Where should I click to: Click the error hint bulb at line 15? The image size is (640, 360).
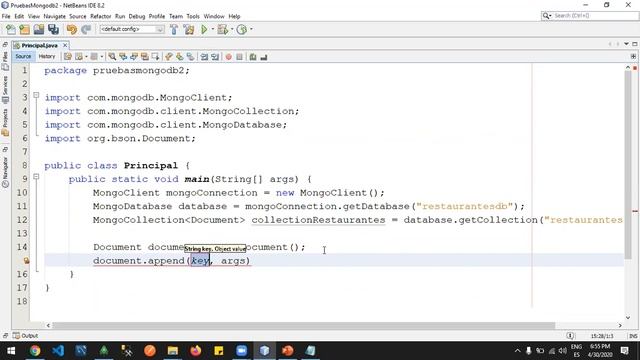[26, 260]
